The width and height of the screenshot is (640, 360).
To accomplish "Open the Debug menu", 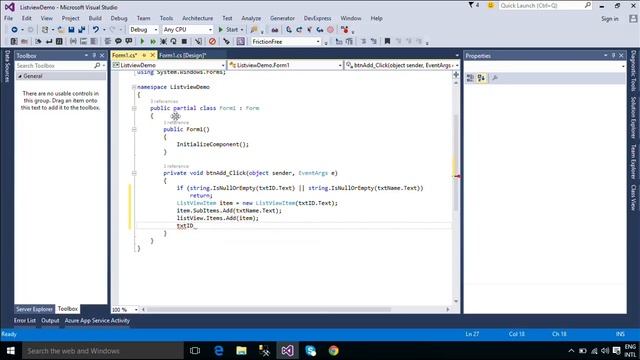I will point(119,18).
